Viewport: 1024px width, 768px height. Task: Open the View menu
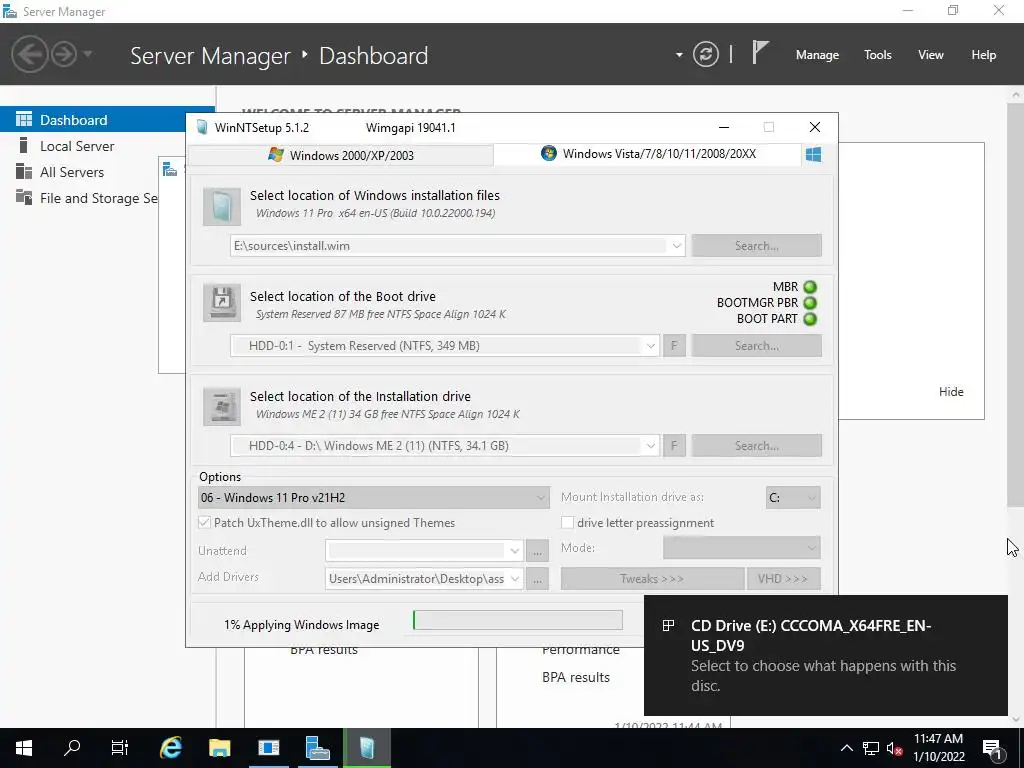931,55
